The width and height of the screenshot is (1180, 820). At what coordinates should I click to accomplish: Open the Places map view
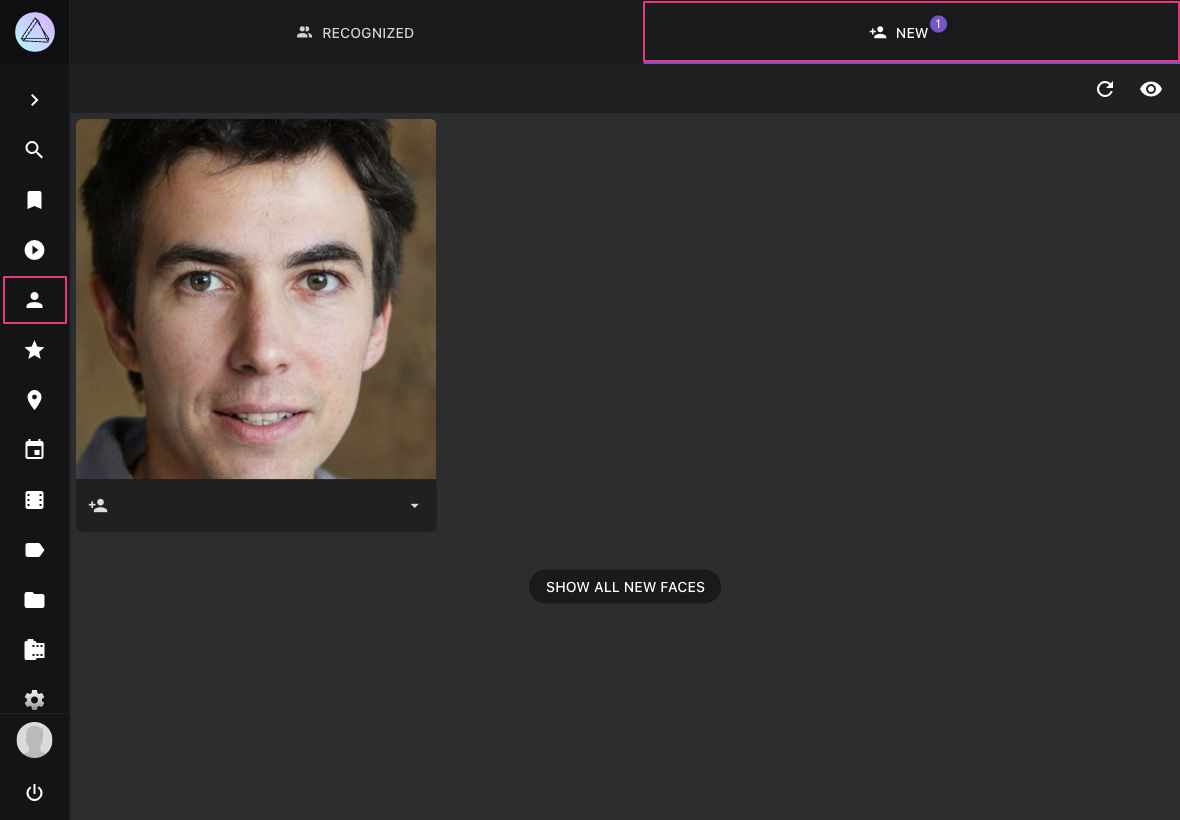(x=35, y=400)
